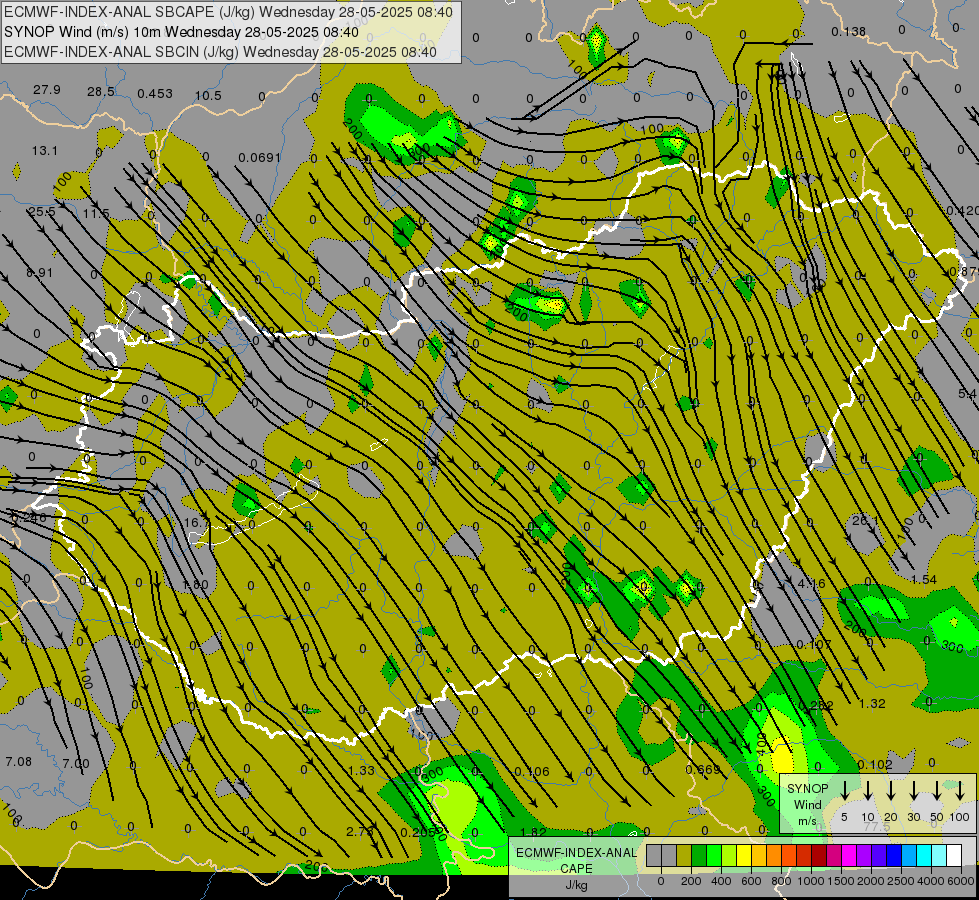979x900 pixels.
Task: Click the map value 0.107
Action: pyautogui.click(x=814, y=645)
